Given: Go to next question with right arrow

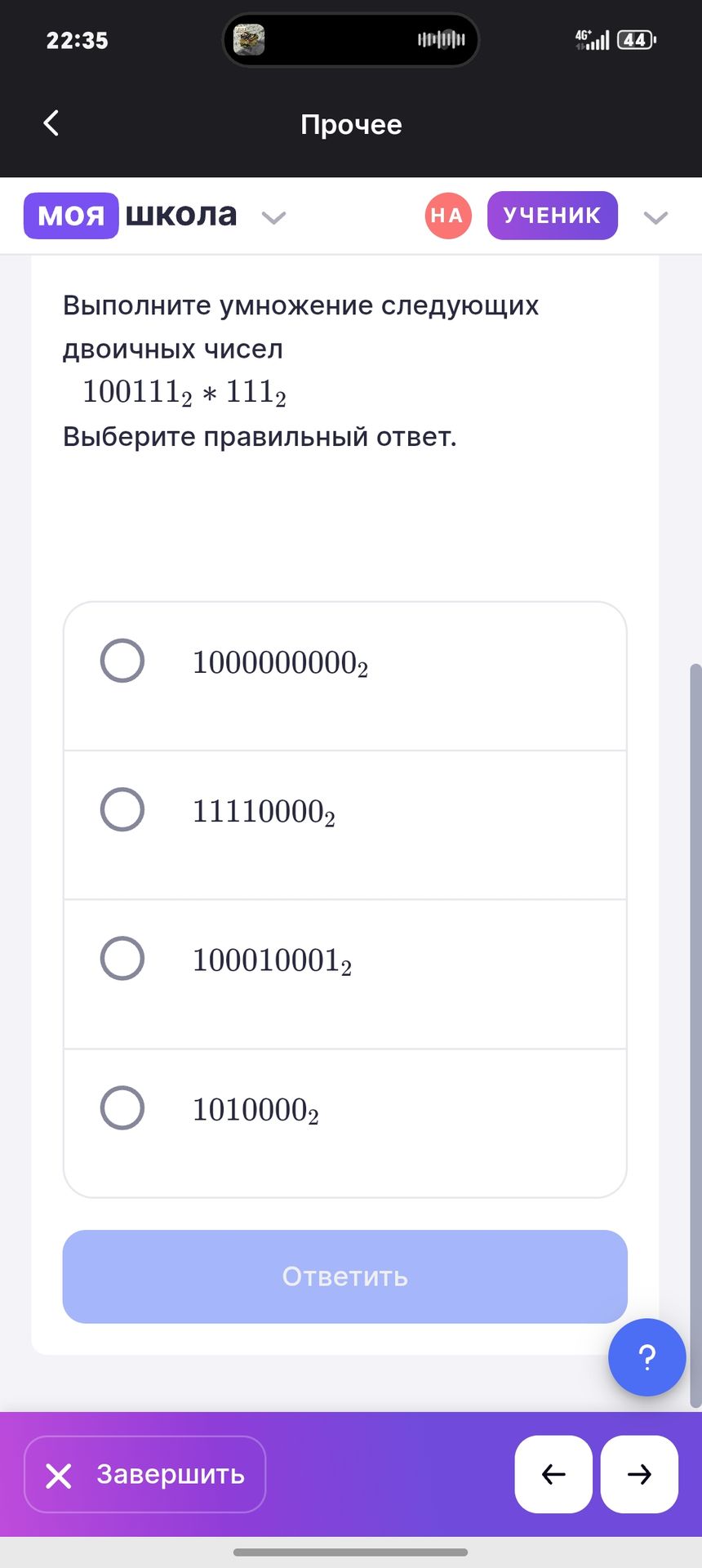Looking at the screenshot, I should coord(639,1474).
